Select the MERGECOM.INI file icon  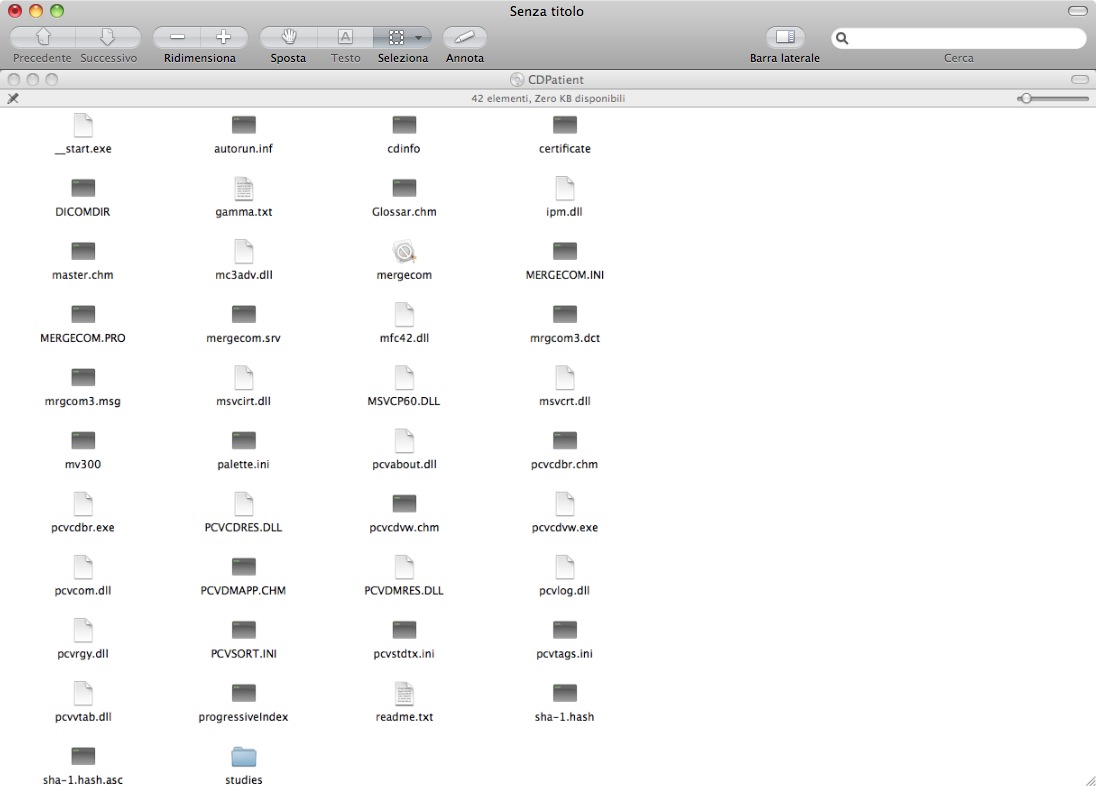click(x=565, y=251)
